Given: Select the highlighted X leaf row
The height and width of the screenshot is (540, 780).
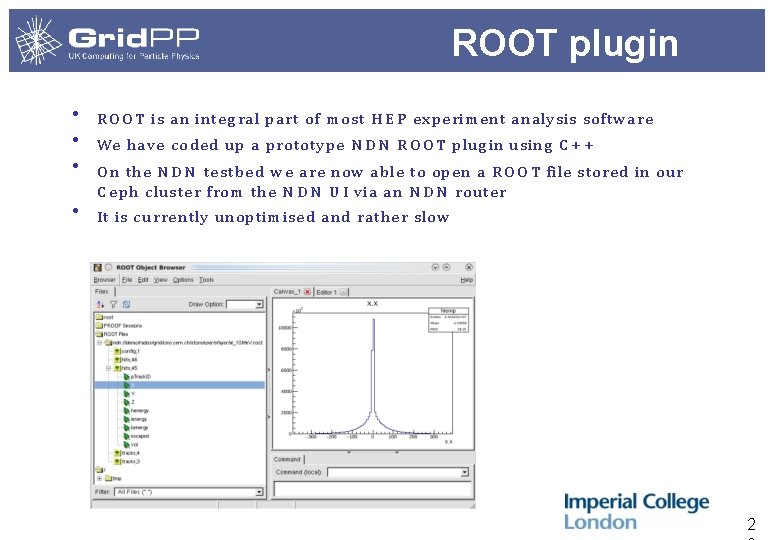Looking at the screenshot, I should (180, 385).
